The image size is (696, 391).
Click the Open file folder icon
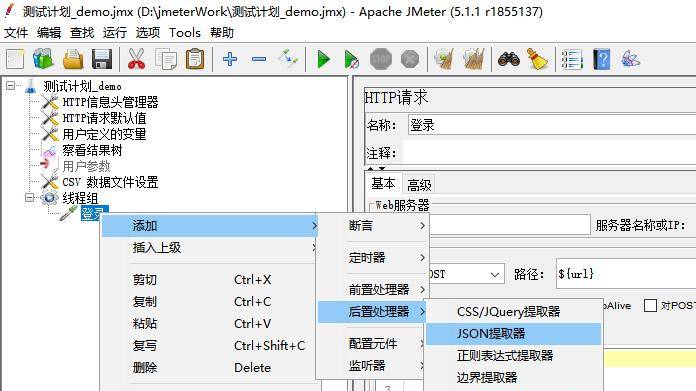[73, 59]
